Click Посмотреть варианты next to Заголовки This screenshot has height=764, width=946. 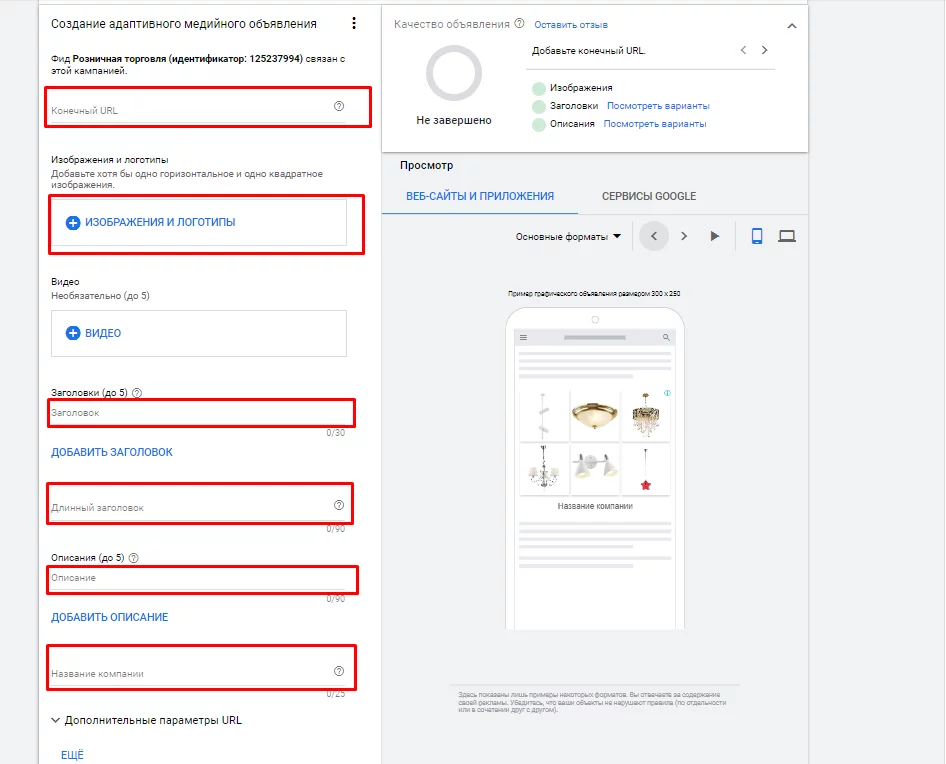pos(658,106)
